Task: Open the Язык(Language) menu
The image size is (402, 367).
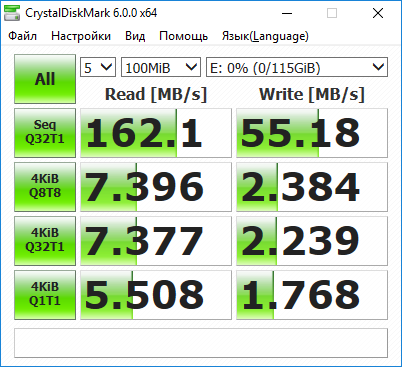Action: point(265,36)
